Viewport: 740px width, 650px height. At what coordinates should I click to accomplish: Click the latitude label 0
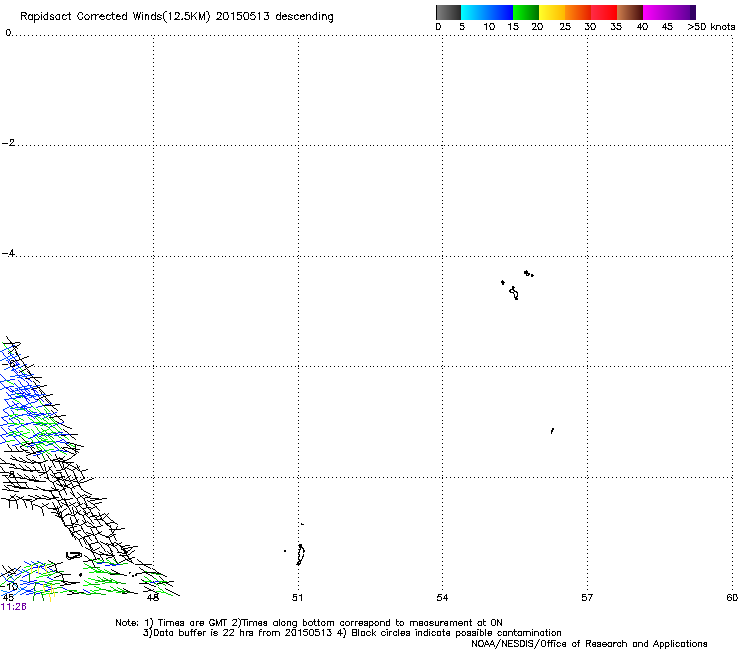pos(8,33)
